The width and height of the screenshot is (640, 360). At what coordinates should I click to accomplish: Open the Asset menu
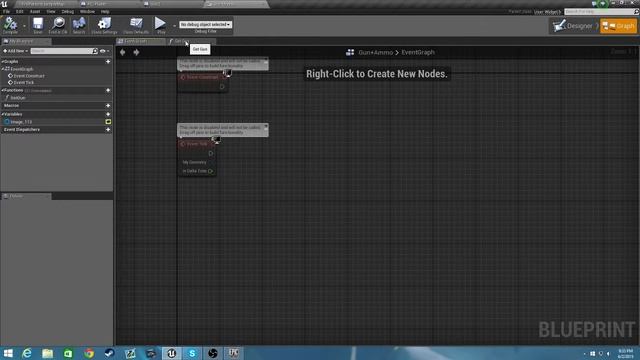[x=35, y=11]
